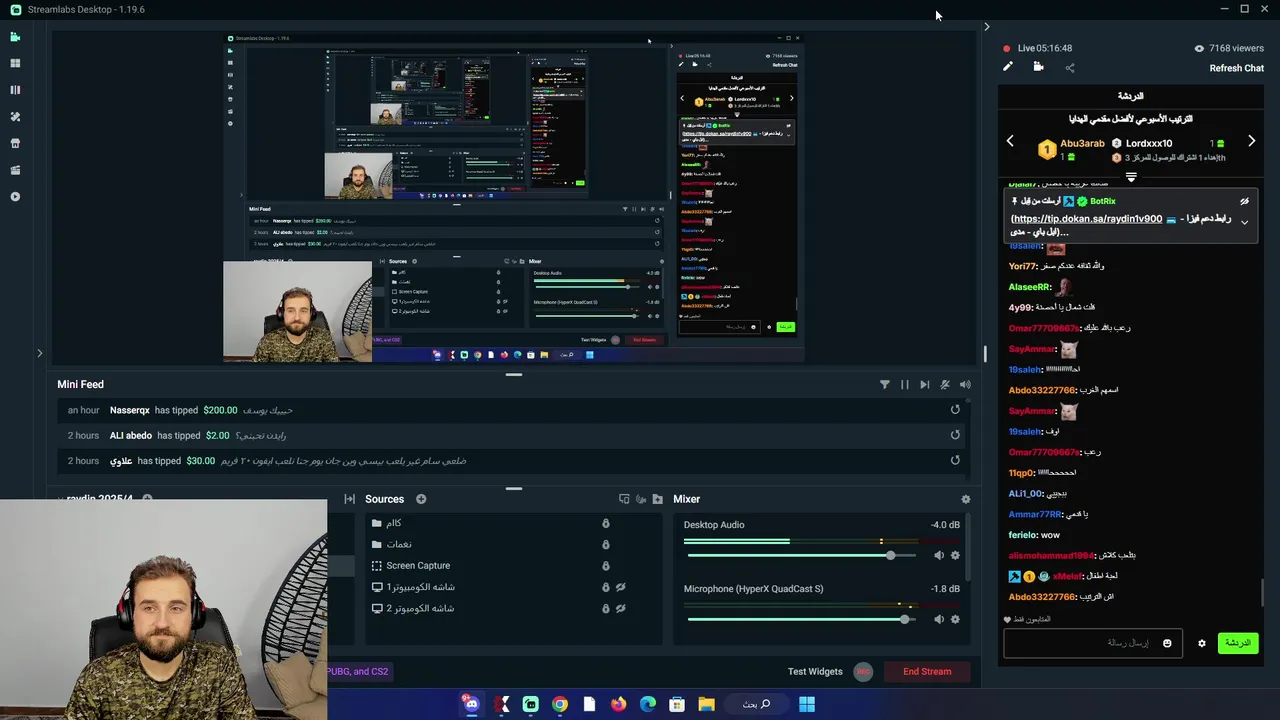Open the Studio tools icon in sidebar
Viewport: 1280px width, 720px height.
pyautogui.click(x=15, y=117)
